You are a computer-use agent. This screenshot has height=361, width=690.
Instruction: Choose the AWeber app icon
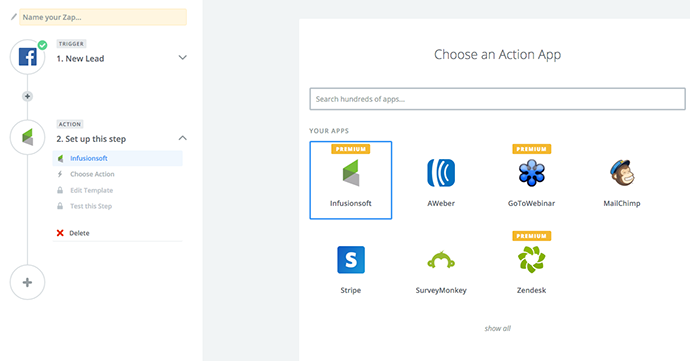click(x=441, y=173)
